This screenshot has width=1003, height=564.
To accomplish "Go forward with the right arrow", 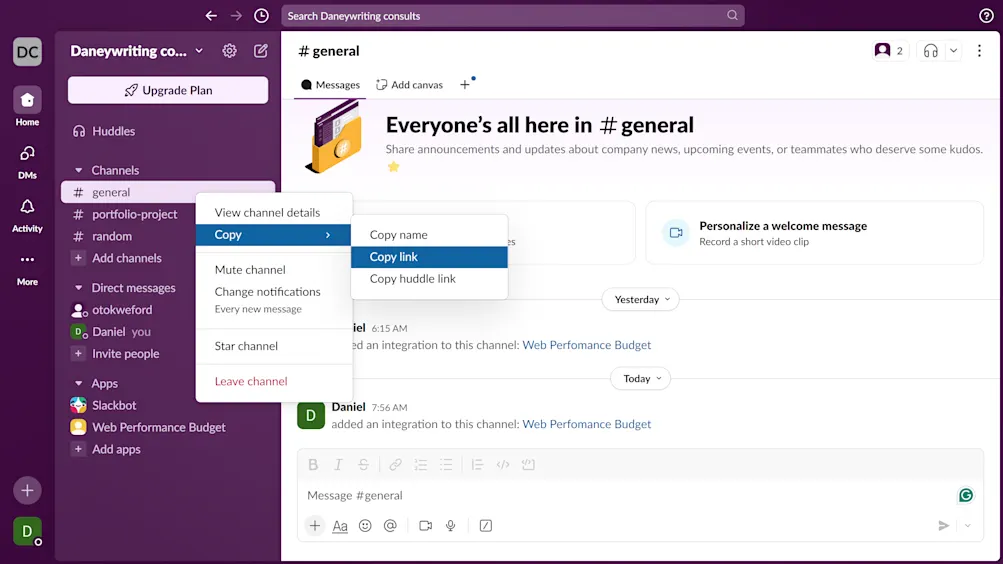I will click(236, 15).
